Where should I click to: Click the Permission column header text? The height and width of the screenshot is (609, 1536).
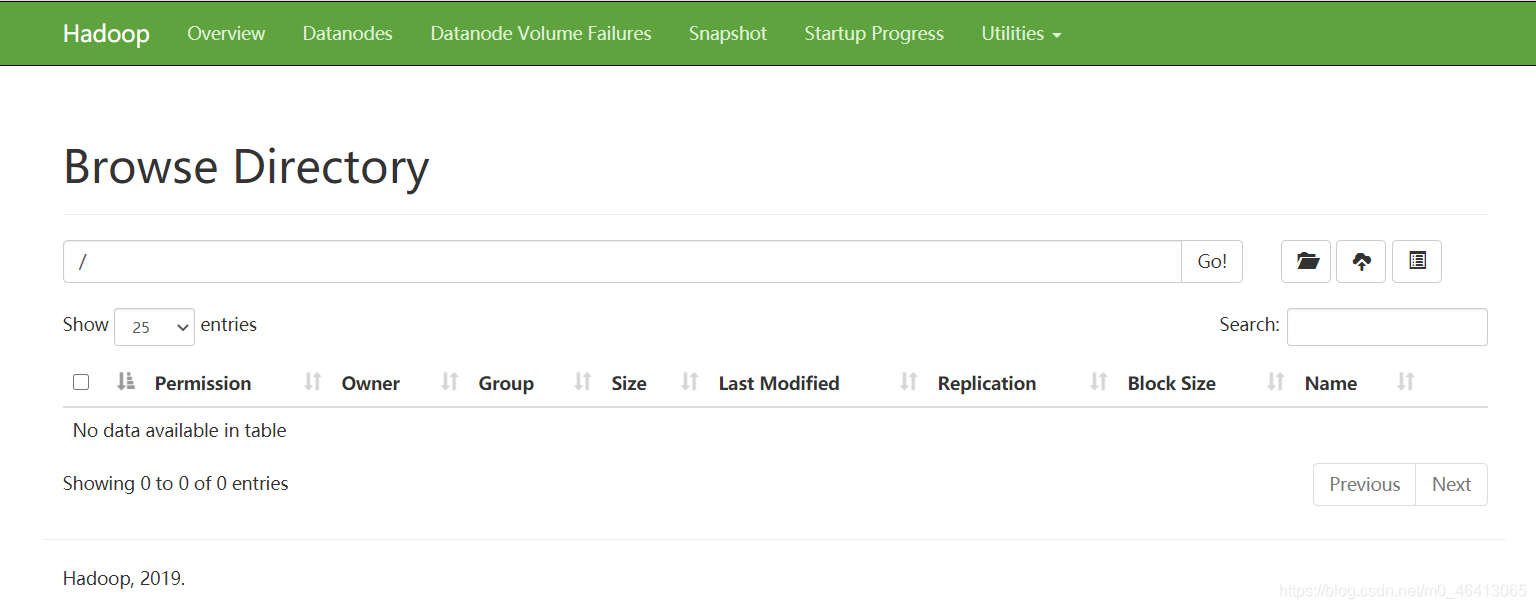pos(203,383)
